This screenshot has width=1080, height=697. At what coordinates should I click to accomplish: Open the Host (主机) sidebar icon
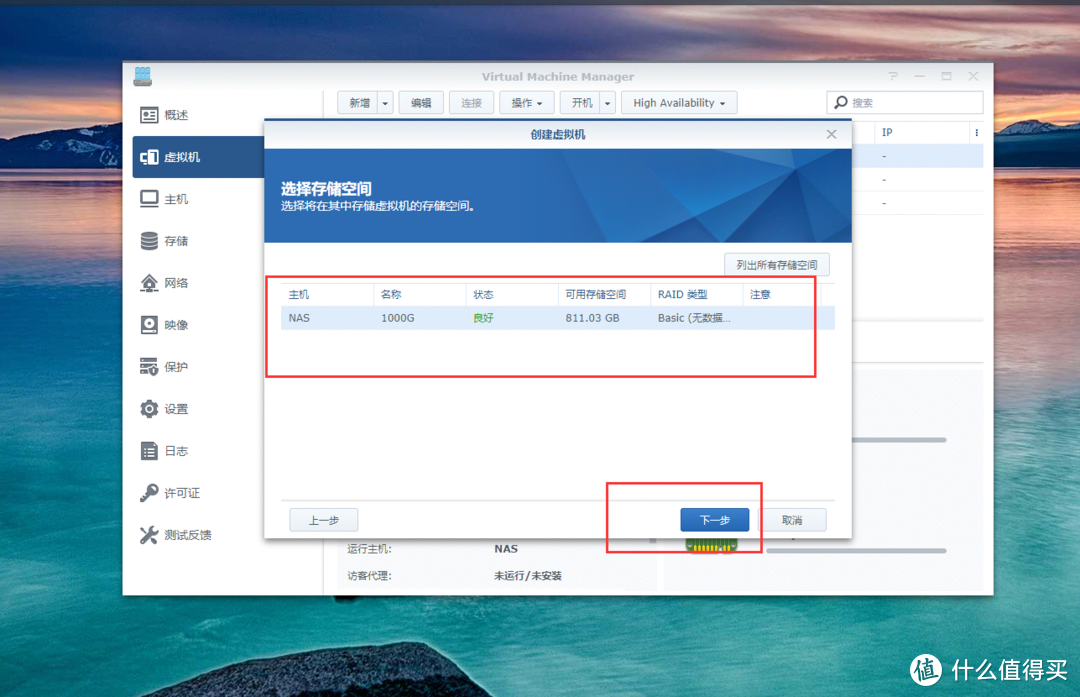149,199
